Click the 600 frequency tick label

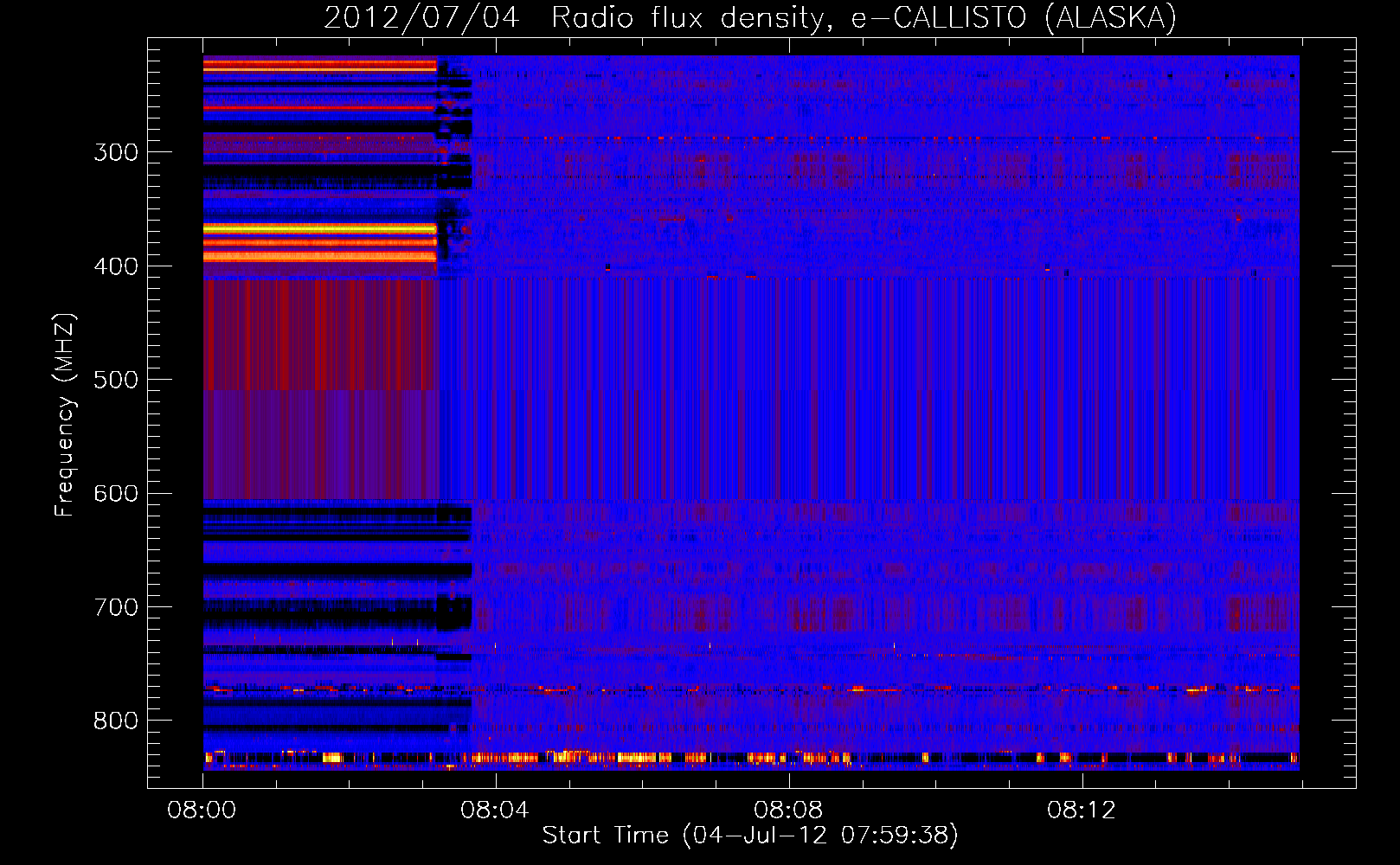pyautogui.click(x=116, y=493)
